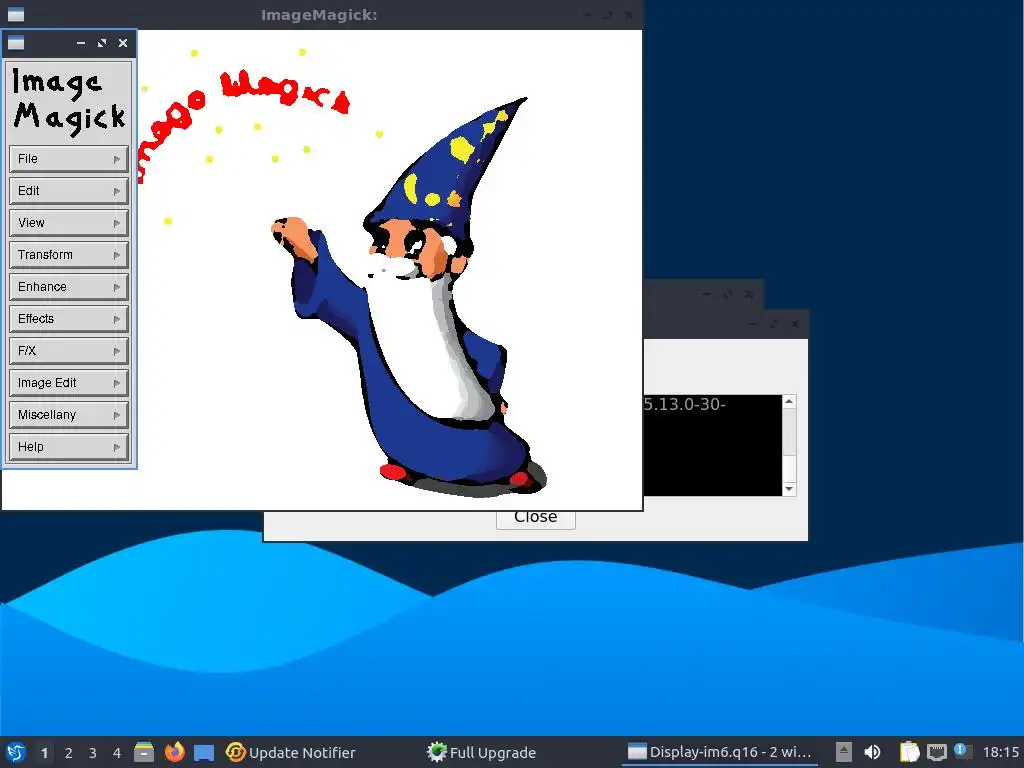Open the F/X menu button
The width and height of the screenshot is (1024, 768).
click(x=69, y=351)
